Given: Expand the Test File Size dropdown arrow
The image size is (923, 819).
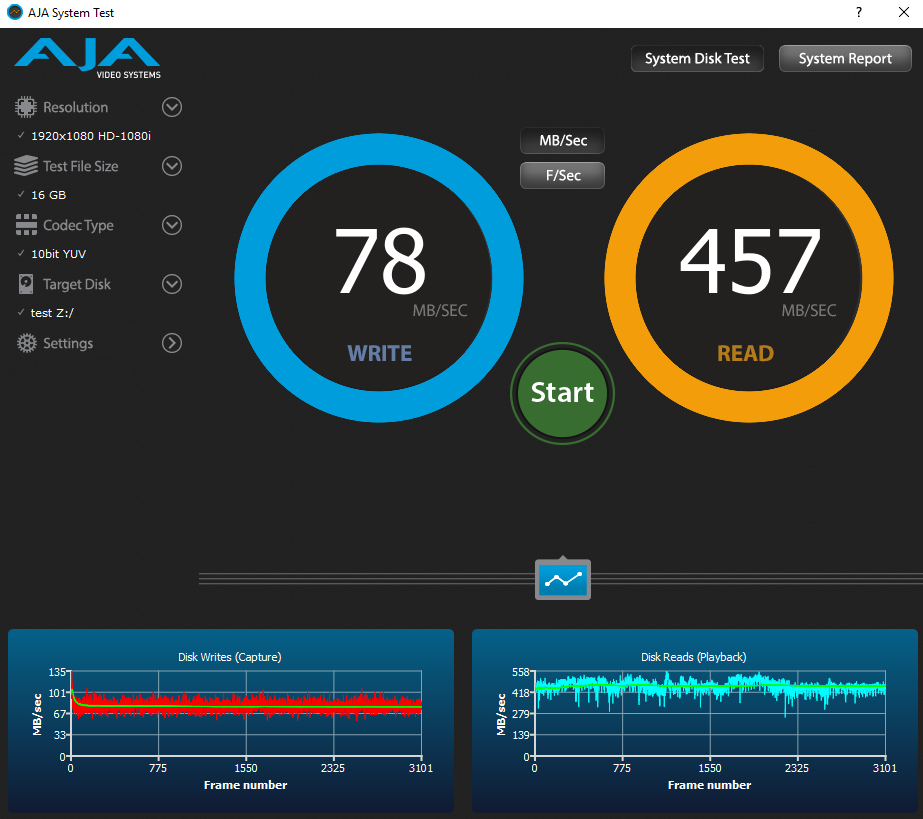Looking at the screenshot, I should point(172,166).
